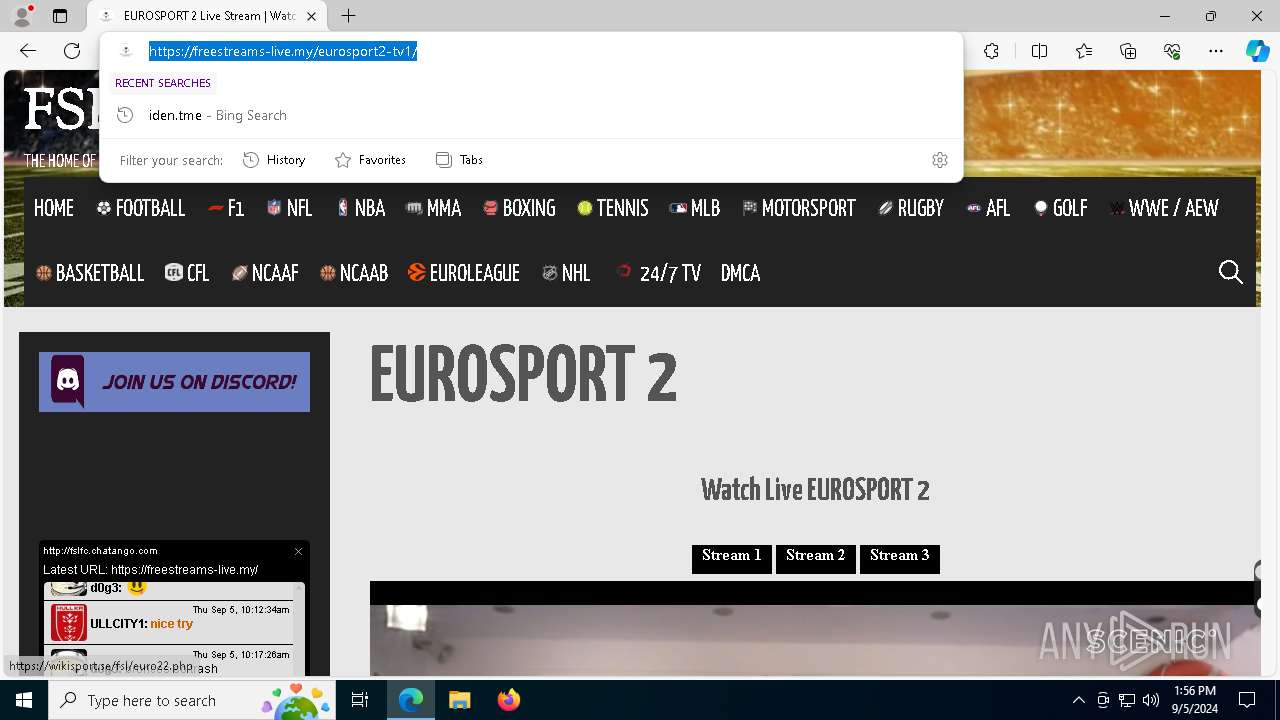Open the site search magnifier icon

(x=1231, y=272)
